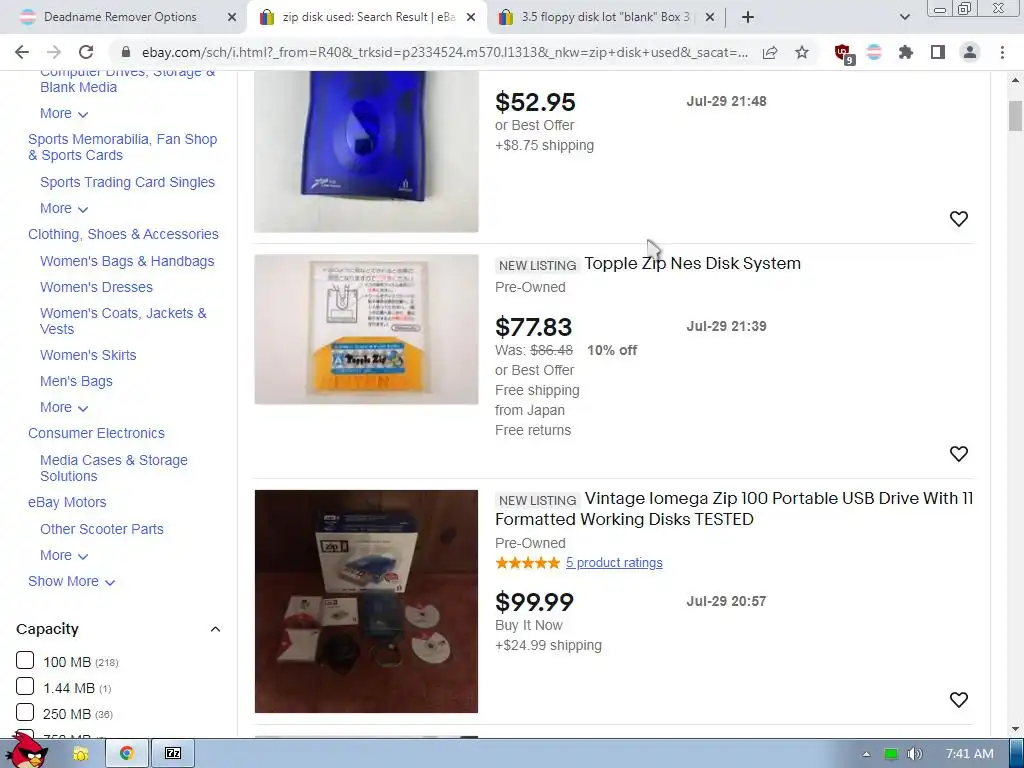
Task: Check the 100 MB capacity filter
Action: pyautogui.click(x=25, y=660)
